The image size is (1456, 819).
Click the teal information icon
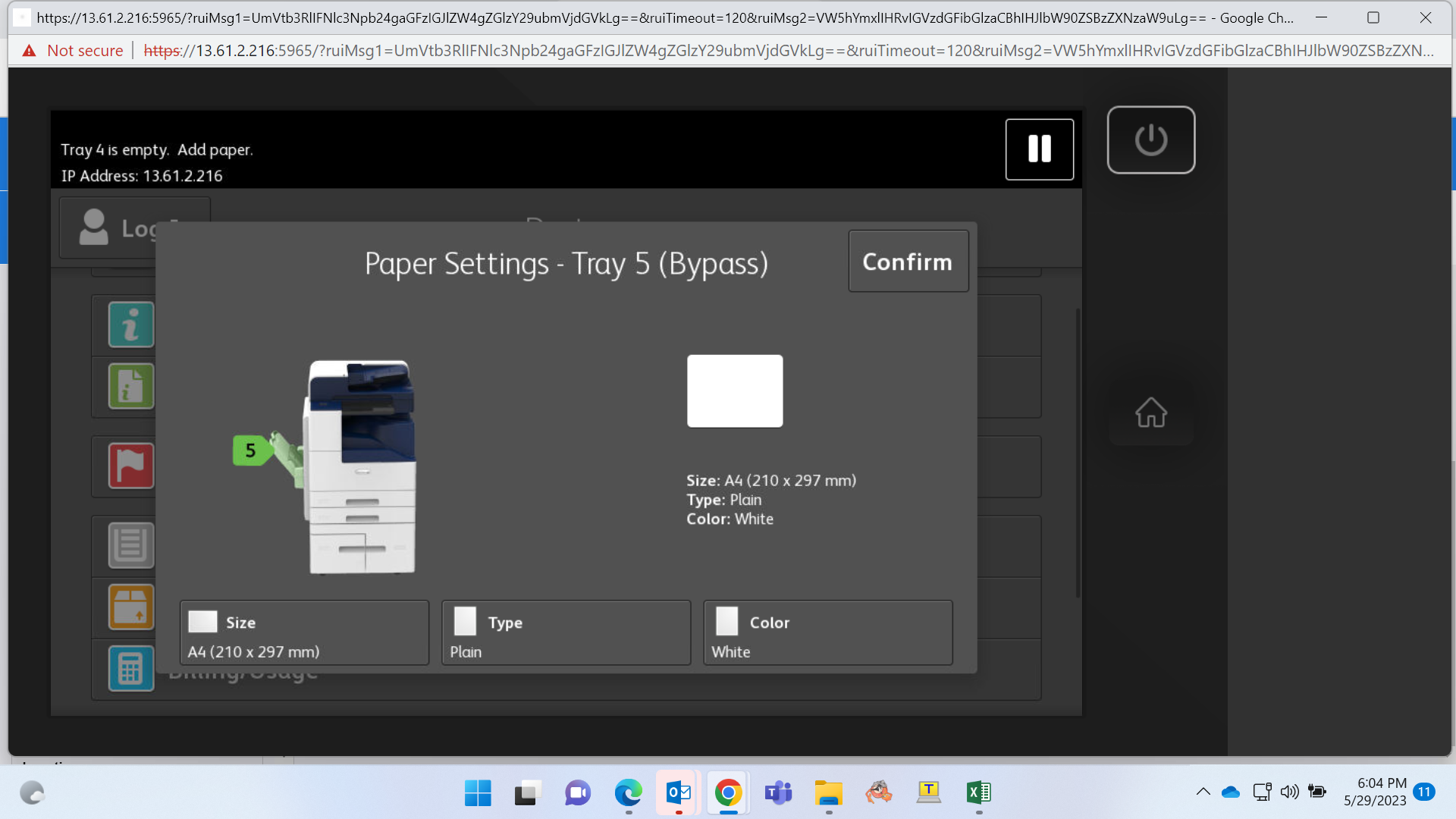(131, 325)
